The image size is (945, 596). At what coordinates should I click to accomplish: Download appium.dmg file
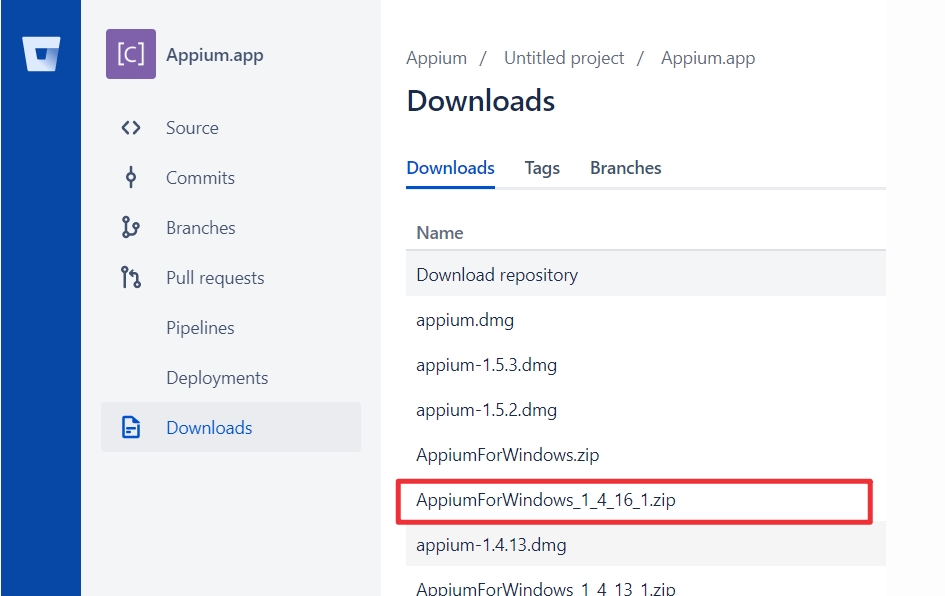point(465,320)
